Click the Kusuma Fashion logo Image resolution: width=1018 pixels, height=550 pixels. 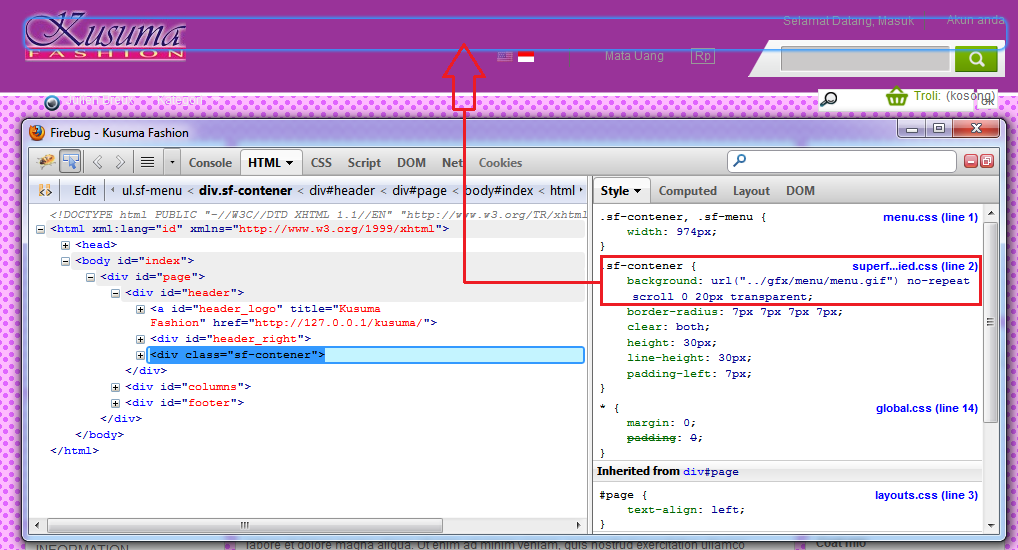105,36
